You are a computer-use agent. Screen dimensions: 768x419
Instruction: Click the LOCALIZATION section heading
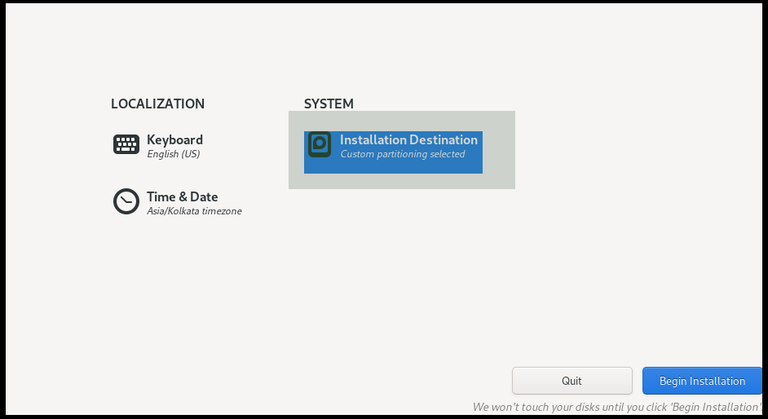coord(158,104)
